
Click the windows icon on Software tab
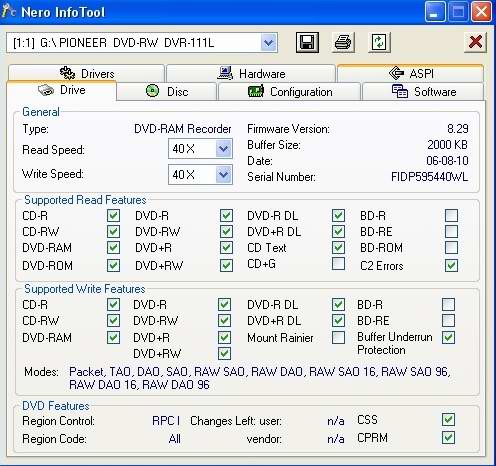pos(400,91)
